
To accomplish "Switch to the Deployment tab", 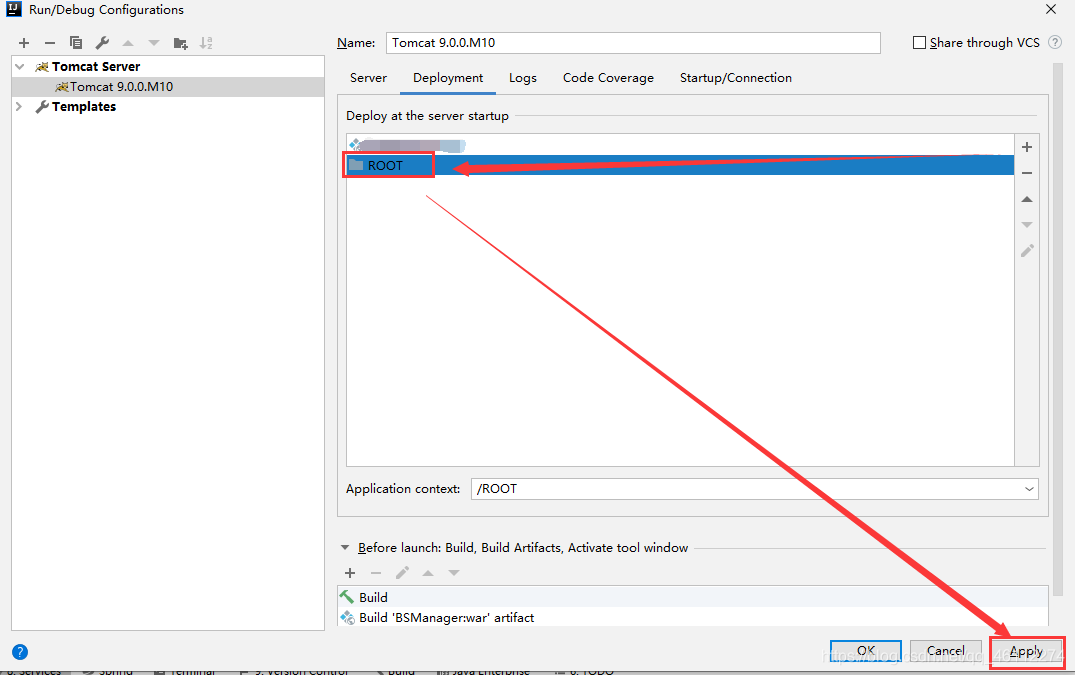I will click(448, 78).
